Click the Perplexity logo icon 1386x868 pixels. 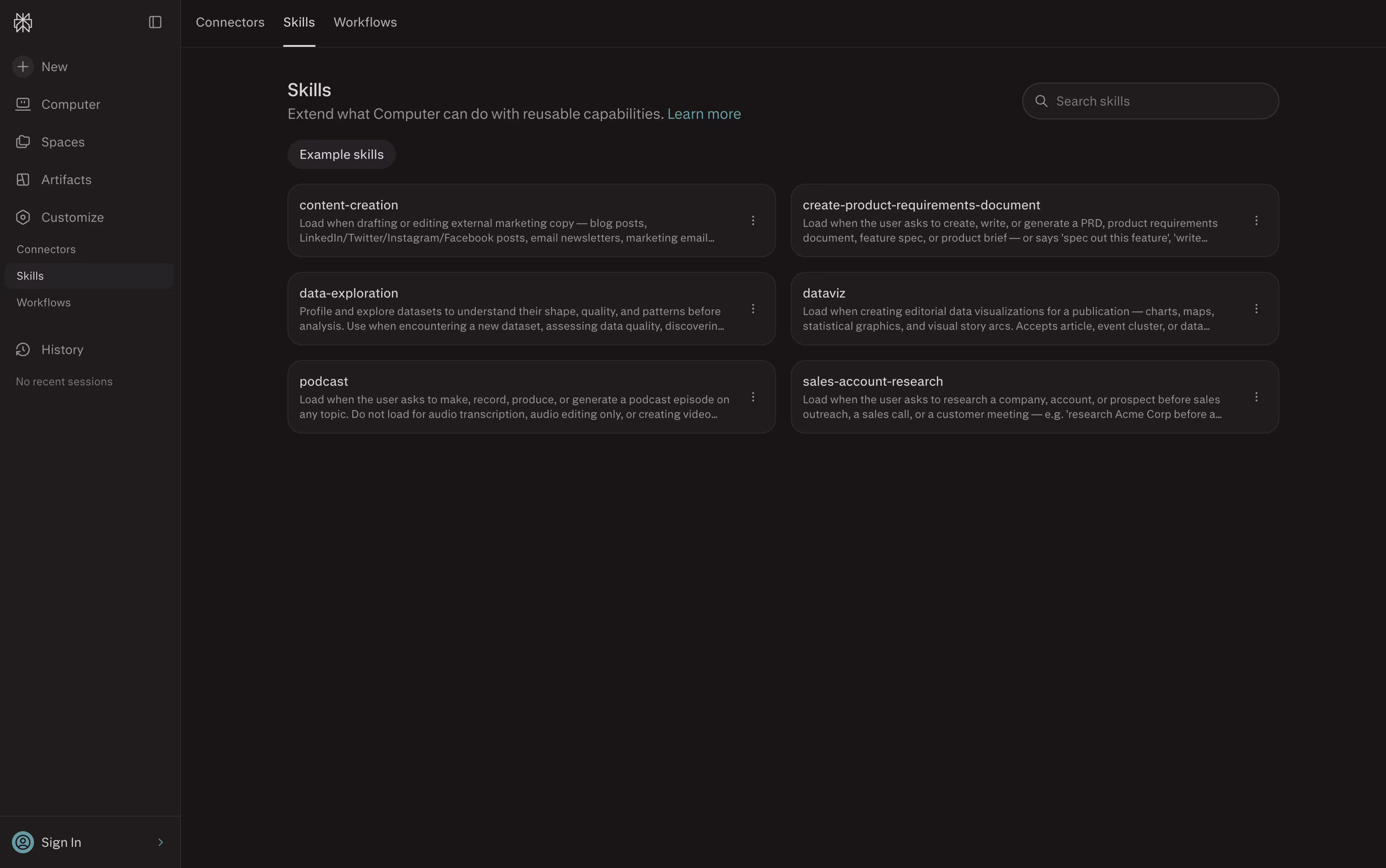pos(23,23)
